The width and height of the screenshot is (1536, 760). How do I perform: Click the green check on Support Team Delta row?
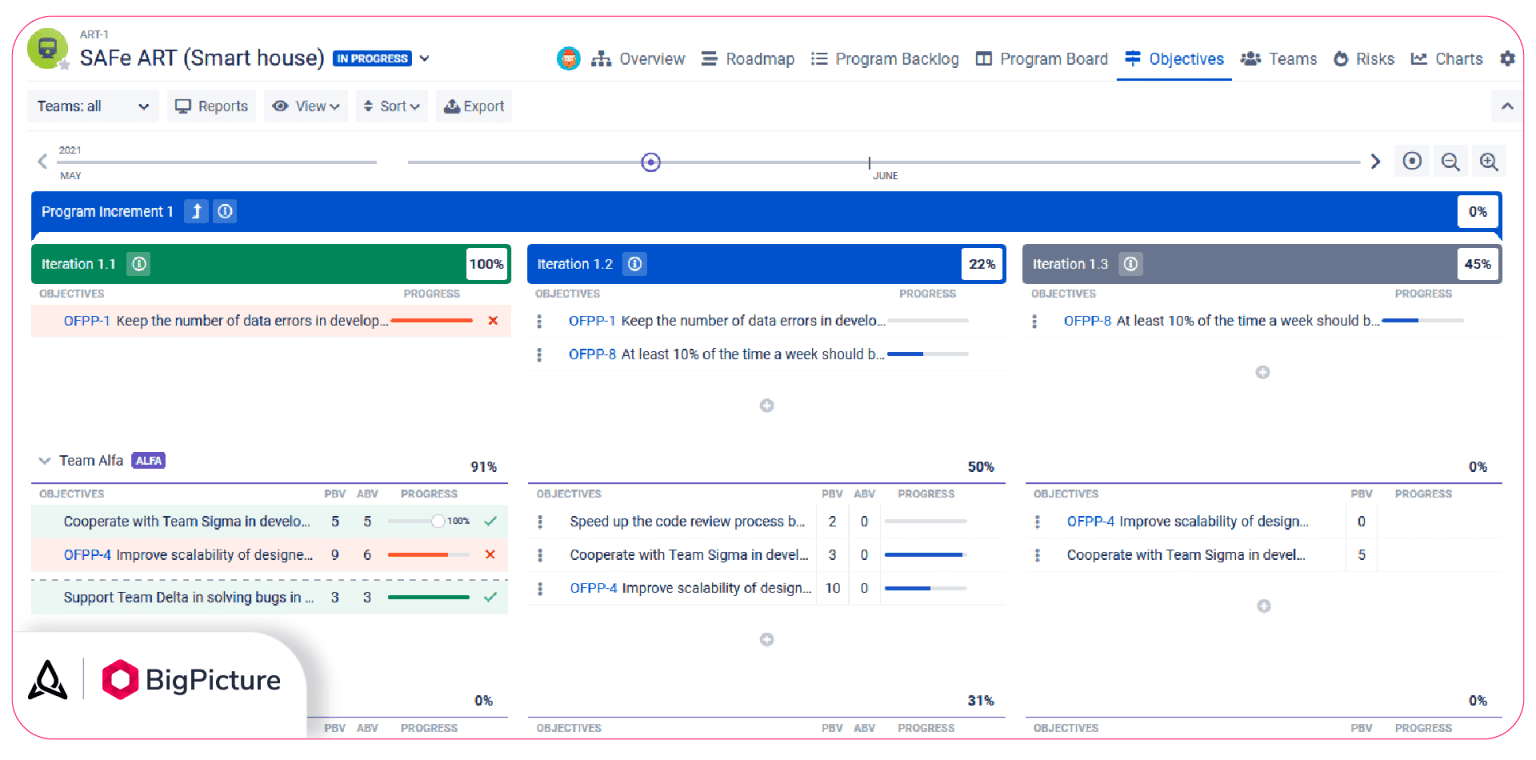[x=490, y=597]
